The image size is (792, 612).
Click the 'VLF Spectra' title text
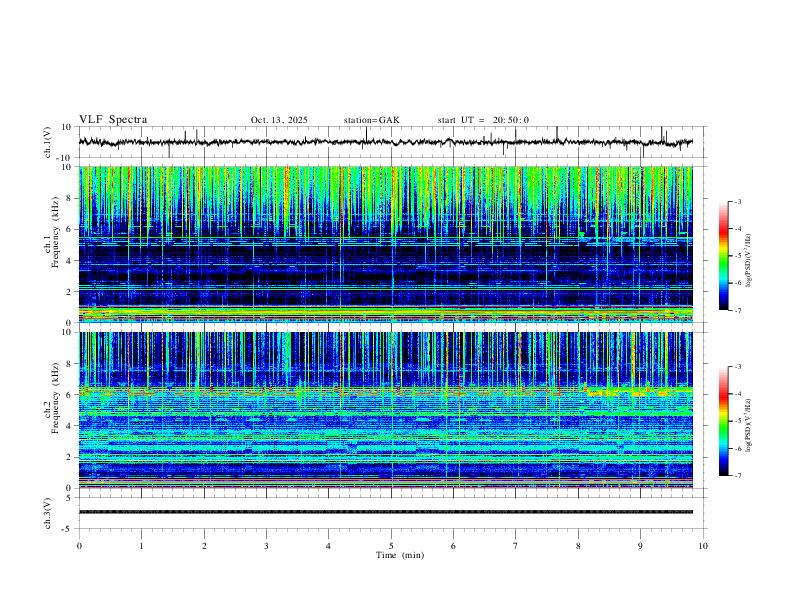tap(113, 120)
